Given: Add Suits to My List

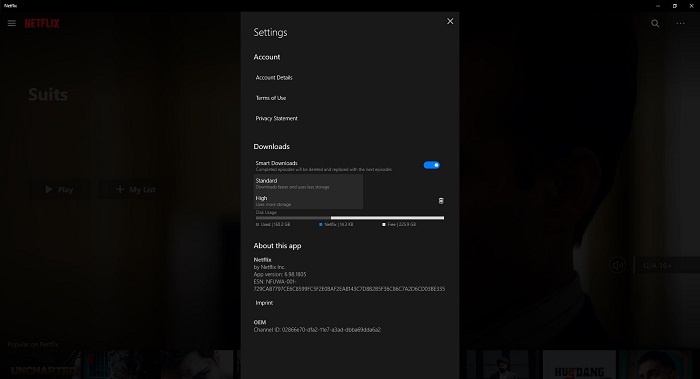Looking at the screenshot, I should coord(136,189).
